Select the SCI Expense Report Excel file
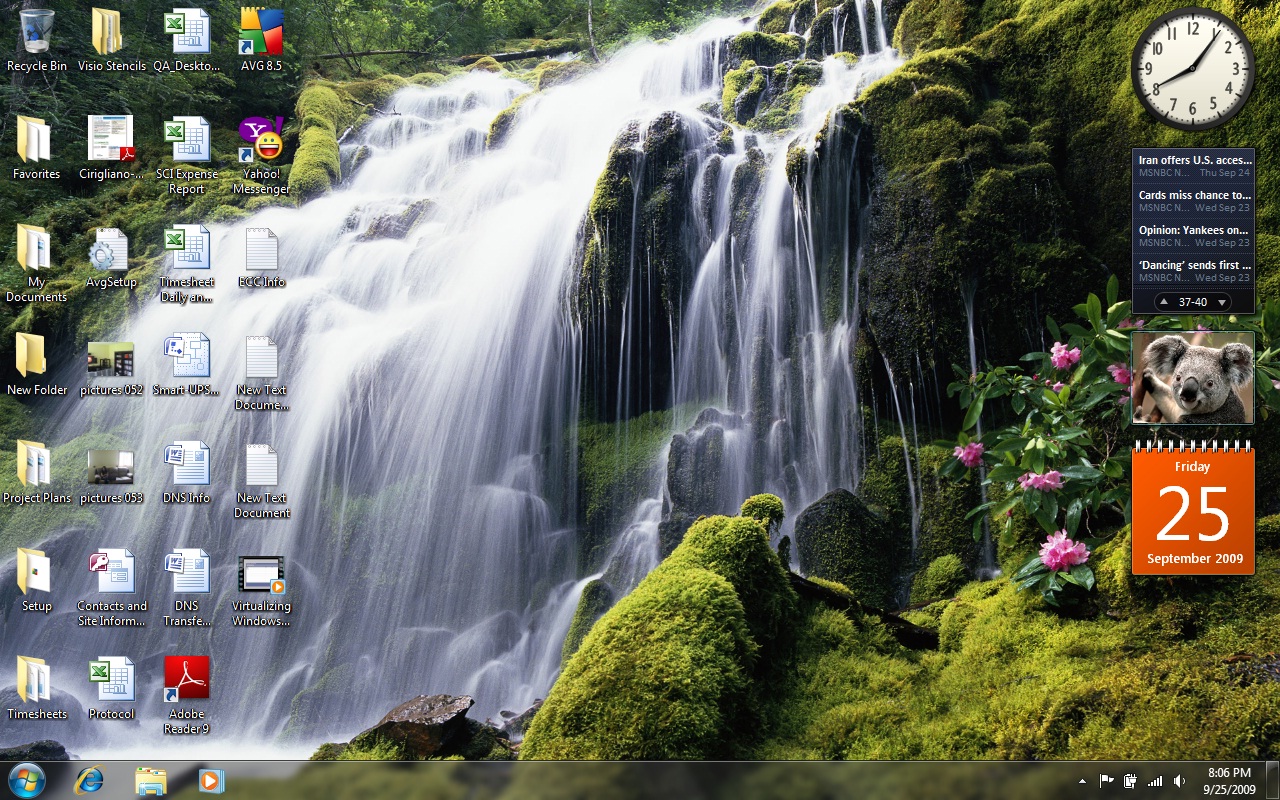This screenshot has height=800, width=1280. click(187, 142)
